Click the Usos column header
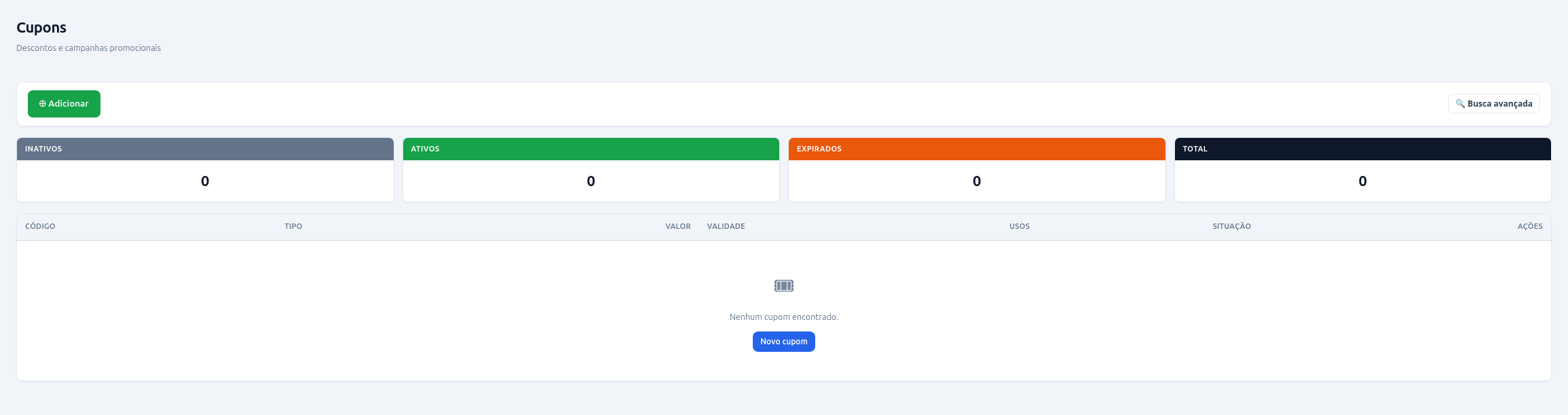Screen dimensions: 1568x415 [1019, 226]
